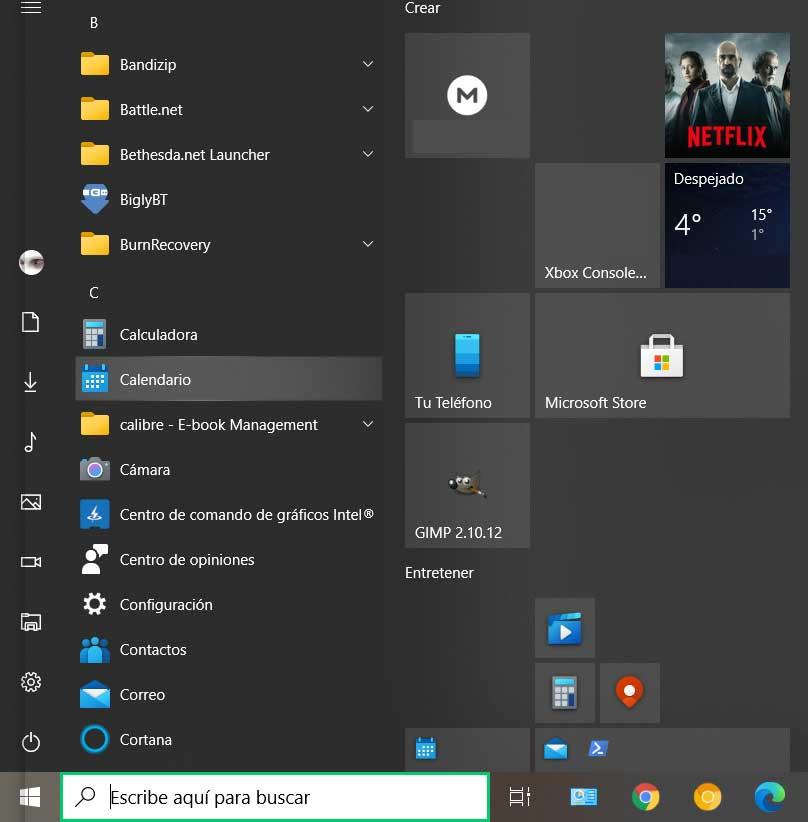The image size is (808, 822).
Task: Click the Battle.net folder entry
Action: coord(229,110)
